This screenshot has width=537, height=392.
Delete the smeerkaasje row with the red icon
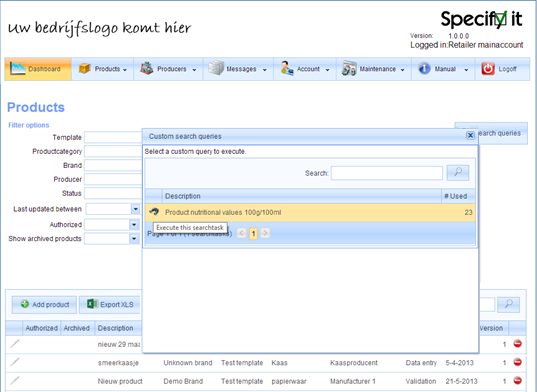(517, 362)
